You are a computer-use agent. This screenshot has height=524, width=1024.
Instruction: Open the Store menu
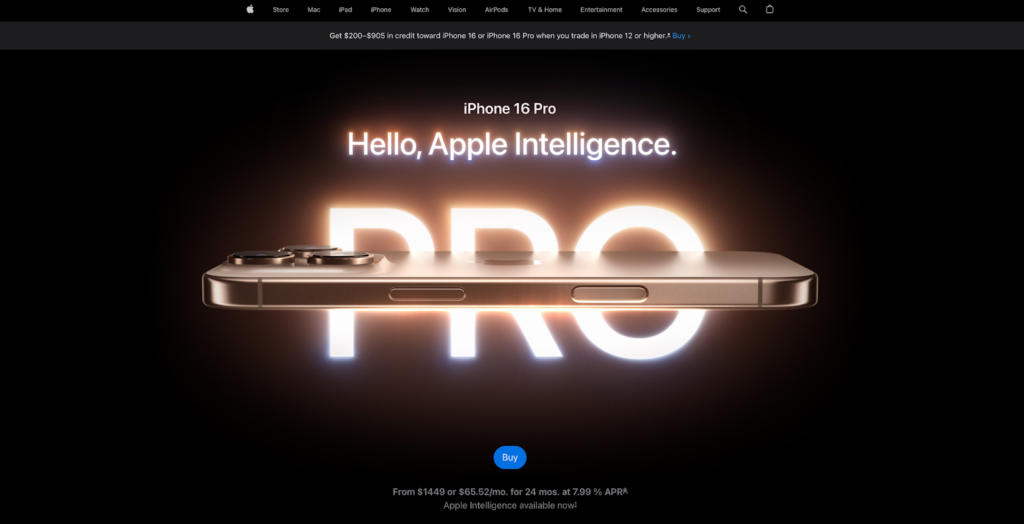tap(281, 10)
